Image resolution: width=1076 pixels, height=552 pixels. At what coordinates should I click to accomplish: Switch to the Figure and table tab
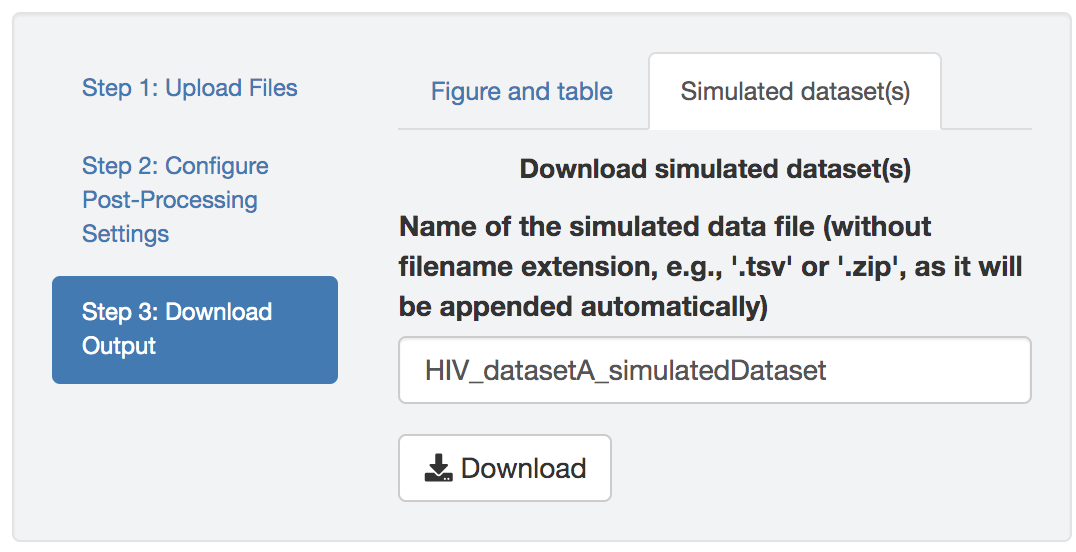(x=521, y=92)
